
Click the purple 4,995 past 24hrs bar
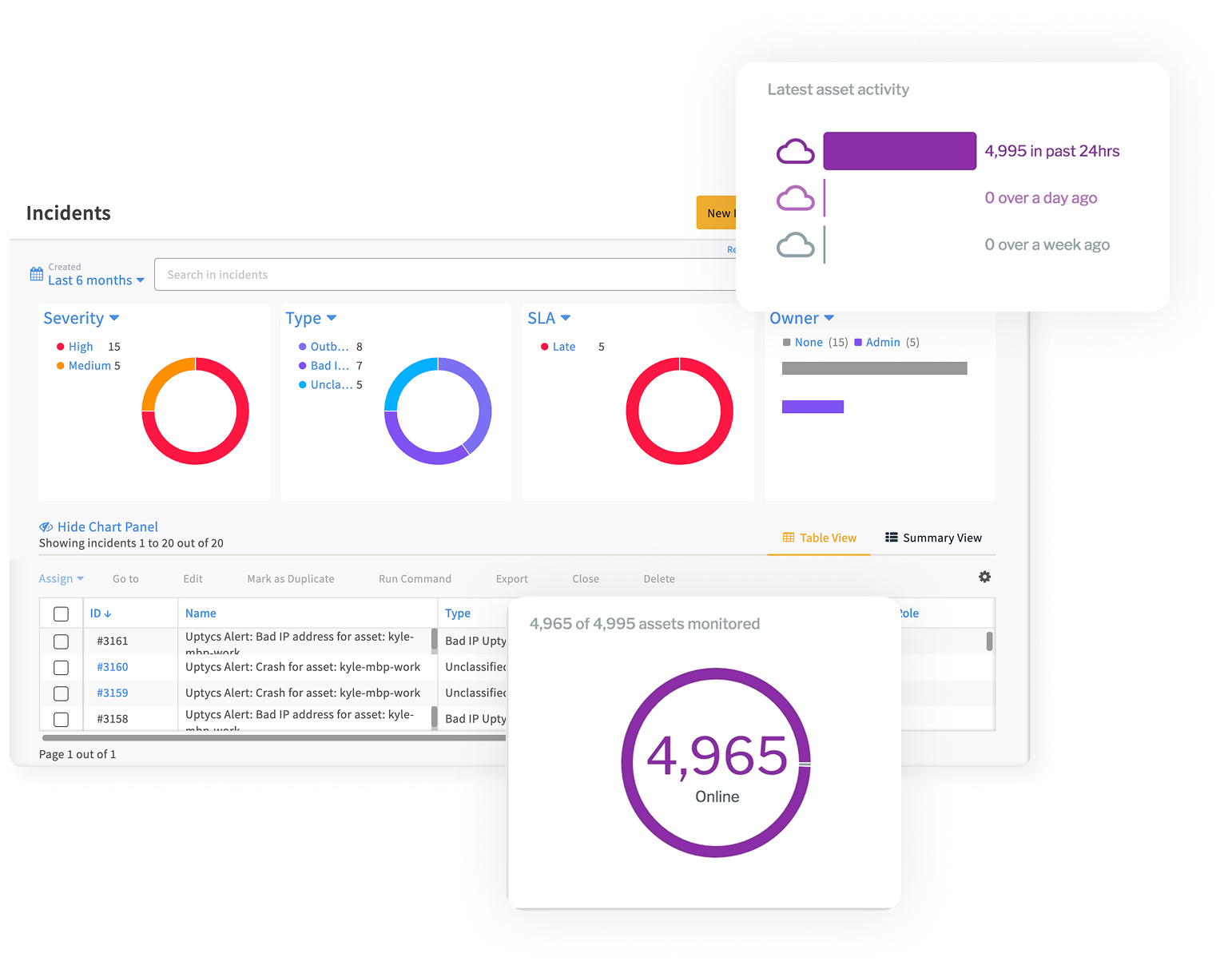coord(900,151)
